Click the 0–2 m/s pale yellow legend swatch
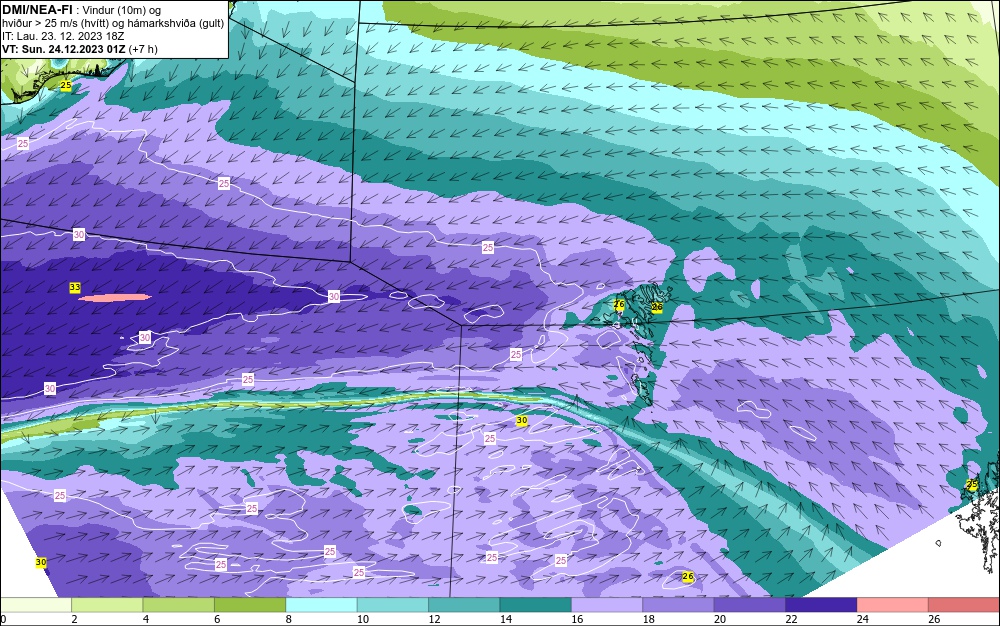Image resolution: width=1000 pixels, height=626 pixels. point(36,605)
